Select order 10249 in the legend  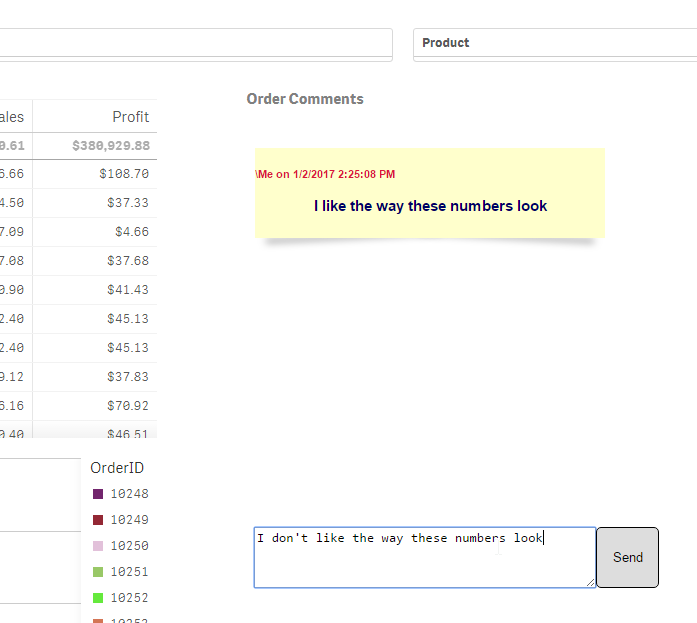129,520
